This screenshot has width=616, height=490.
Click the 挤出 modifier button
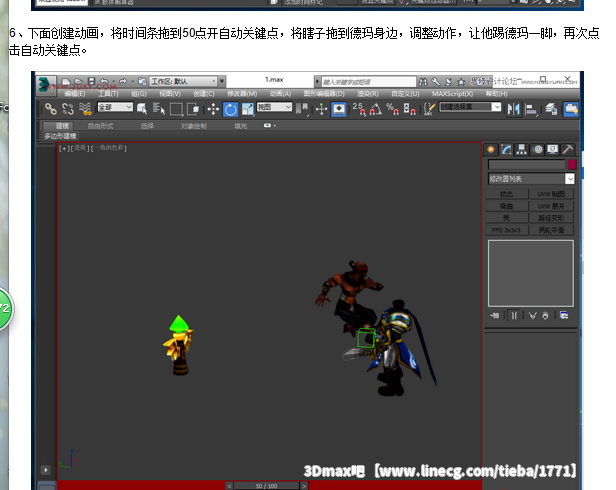click(506, 194)
